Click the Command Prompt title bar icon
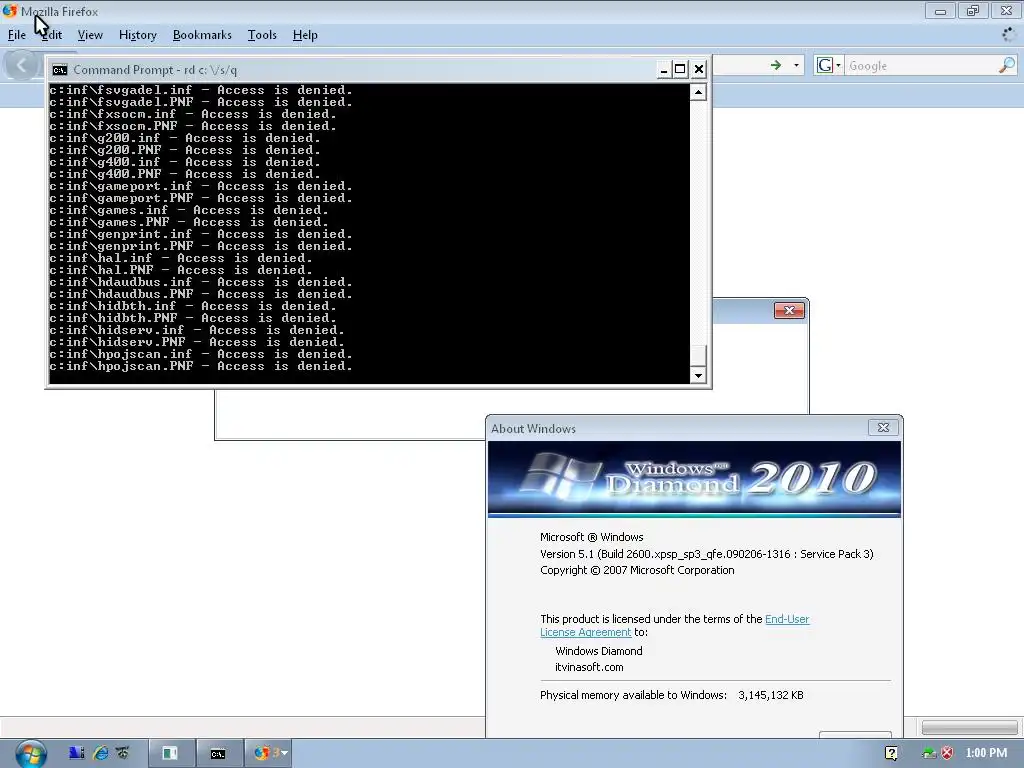The width and height of the screenshot is (1024, 768). click(59, 70)
